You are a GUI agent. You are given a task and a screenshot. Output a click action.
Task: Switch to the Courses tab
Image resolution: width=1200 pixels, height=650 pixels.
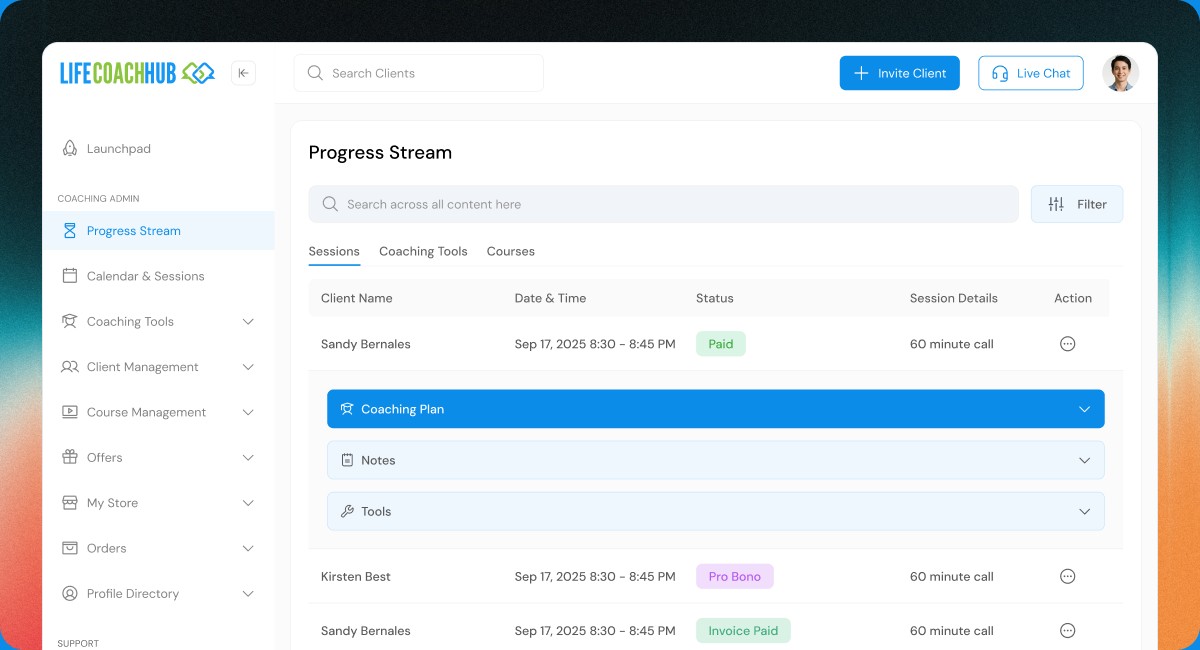coord(511,252)
